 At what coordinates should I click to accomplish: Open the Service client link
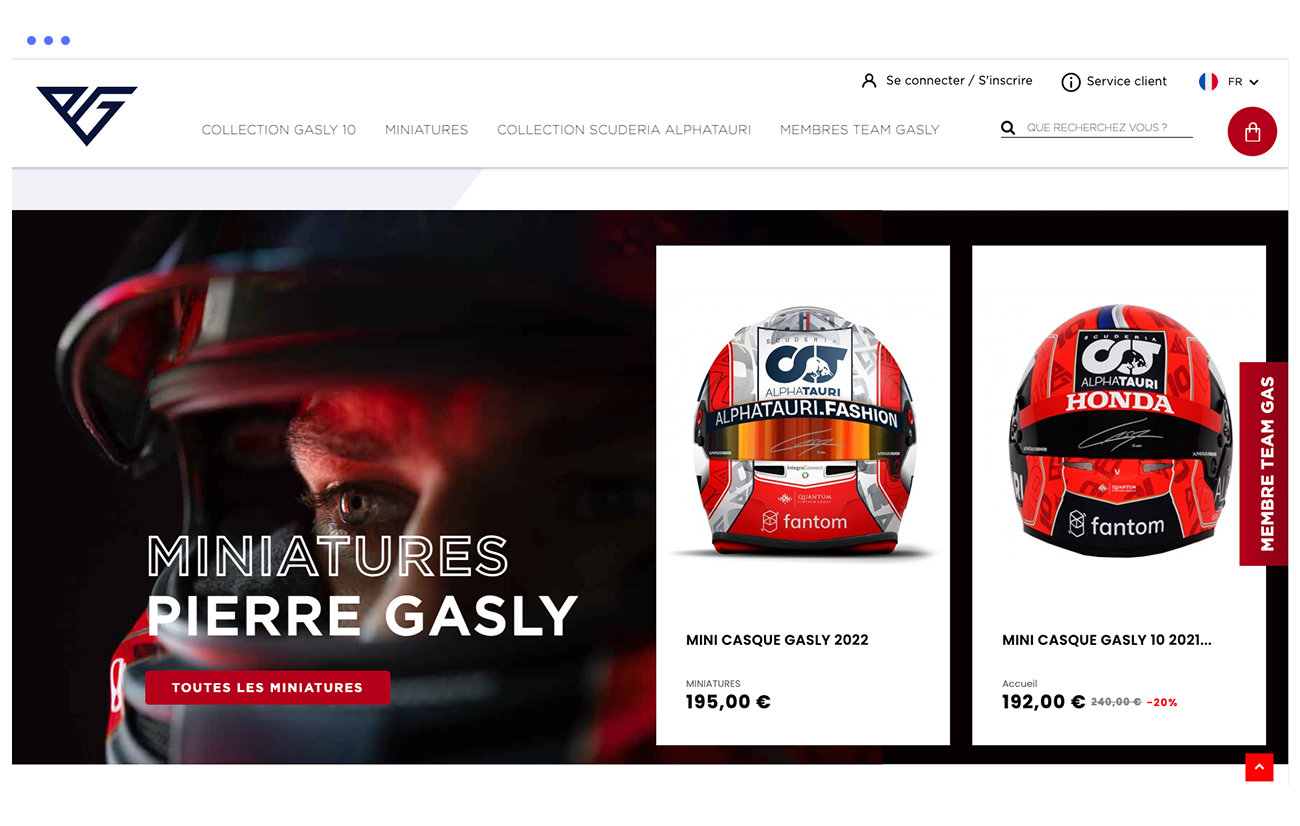coord(1127,82)
